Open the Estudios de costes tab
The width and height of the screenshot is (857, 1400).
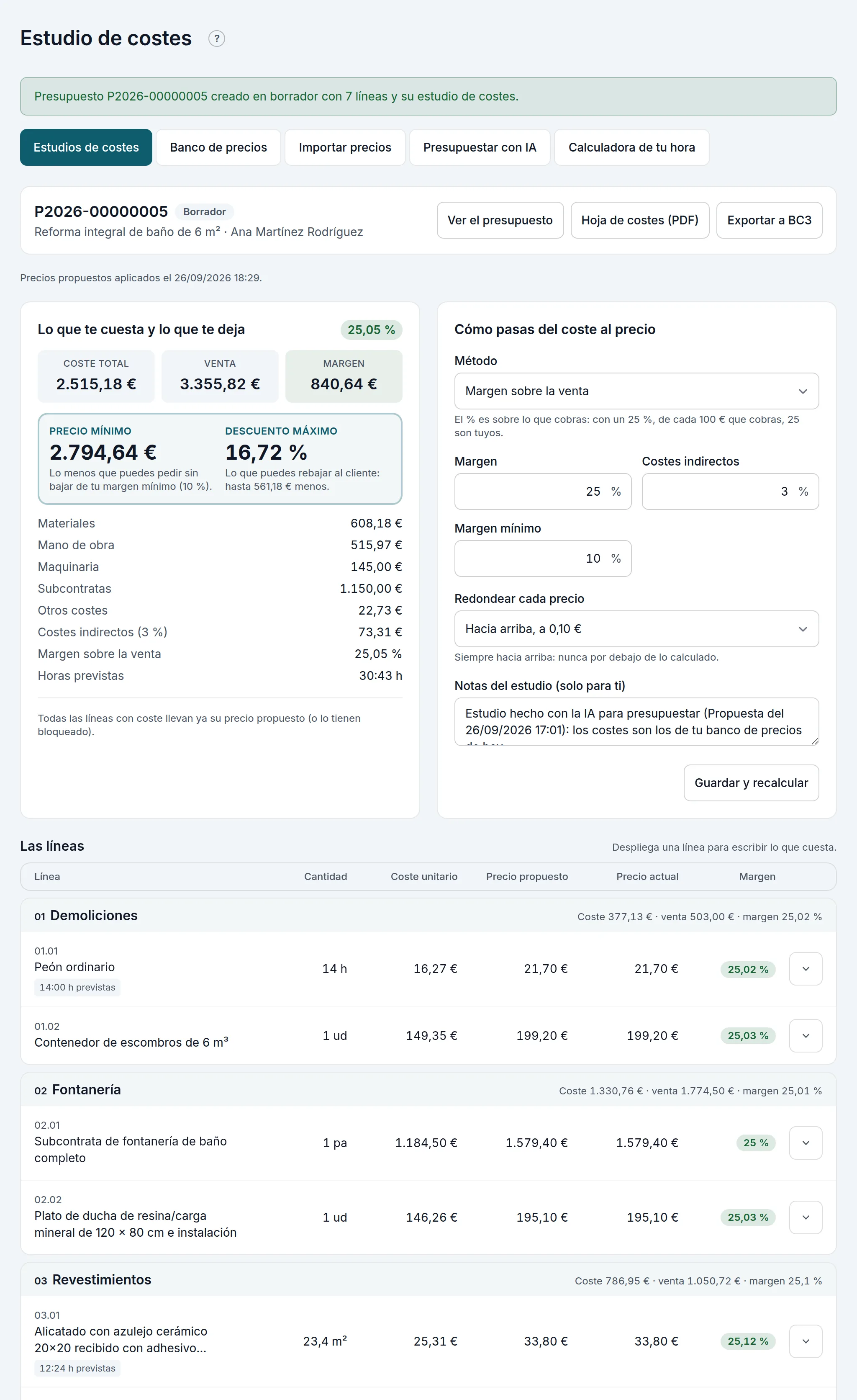click(x=86, y=147)
